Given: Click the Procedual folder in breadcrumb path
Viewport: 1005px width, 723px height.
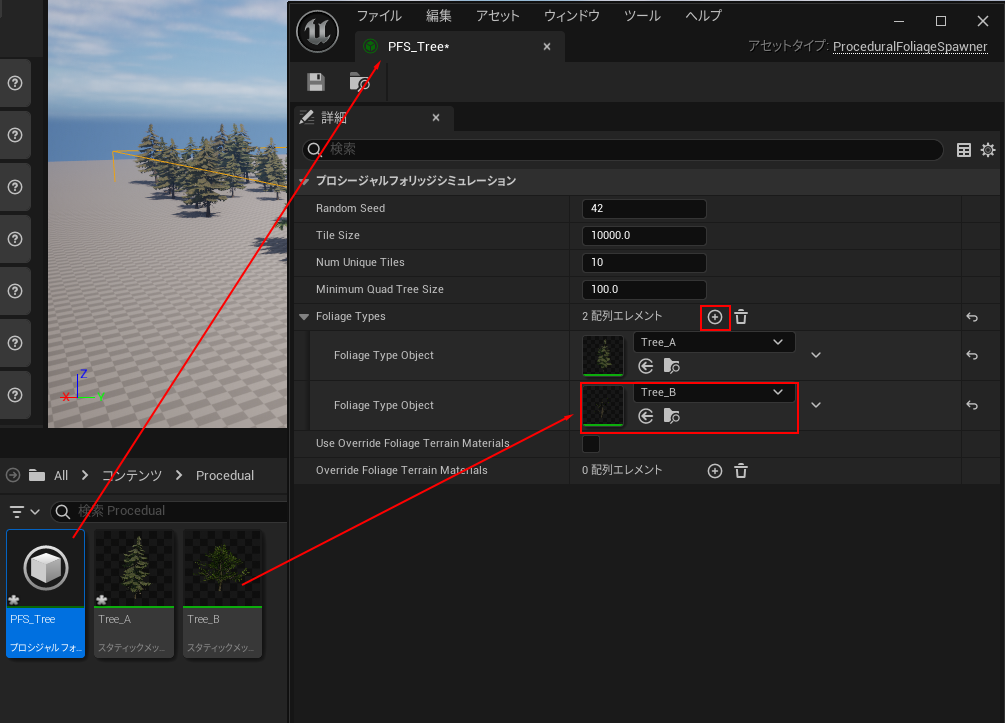Looking at the screenshot, I should pyautogui.click(x=225, y=475).
